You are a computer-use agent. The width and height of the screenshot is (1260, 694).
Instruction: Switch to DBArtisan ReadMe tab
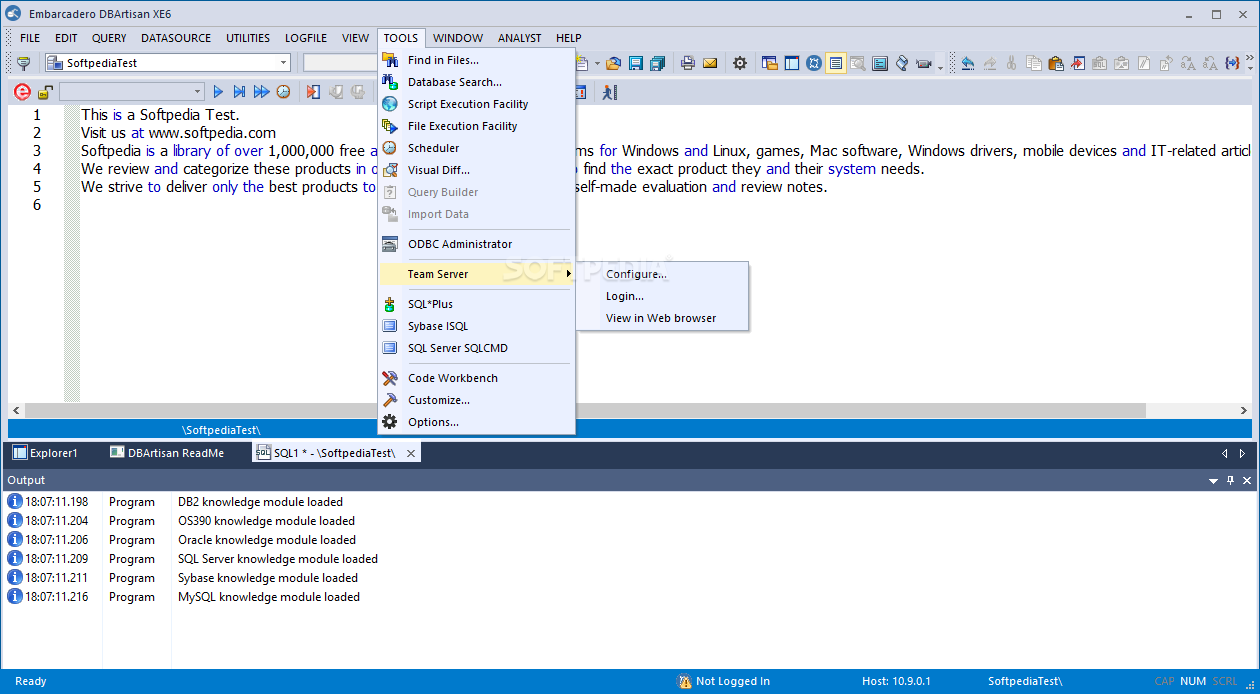tap(167, 453)
